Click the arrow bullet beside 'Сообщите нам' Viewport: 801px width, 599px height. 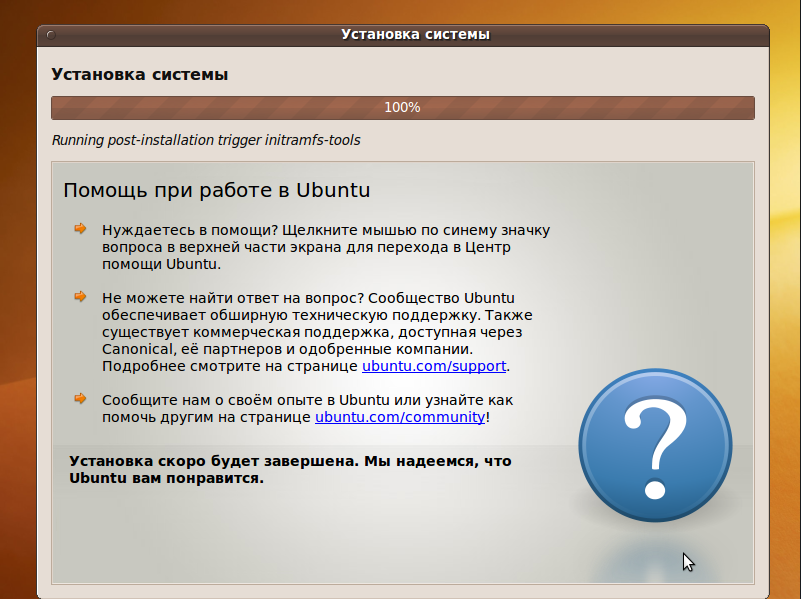click(x=80, y=398)
